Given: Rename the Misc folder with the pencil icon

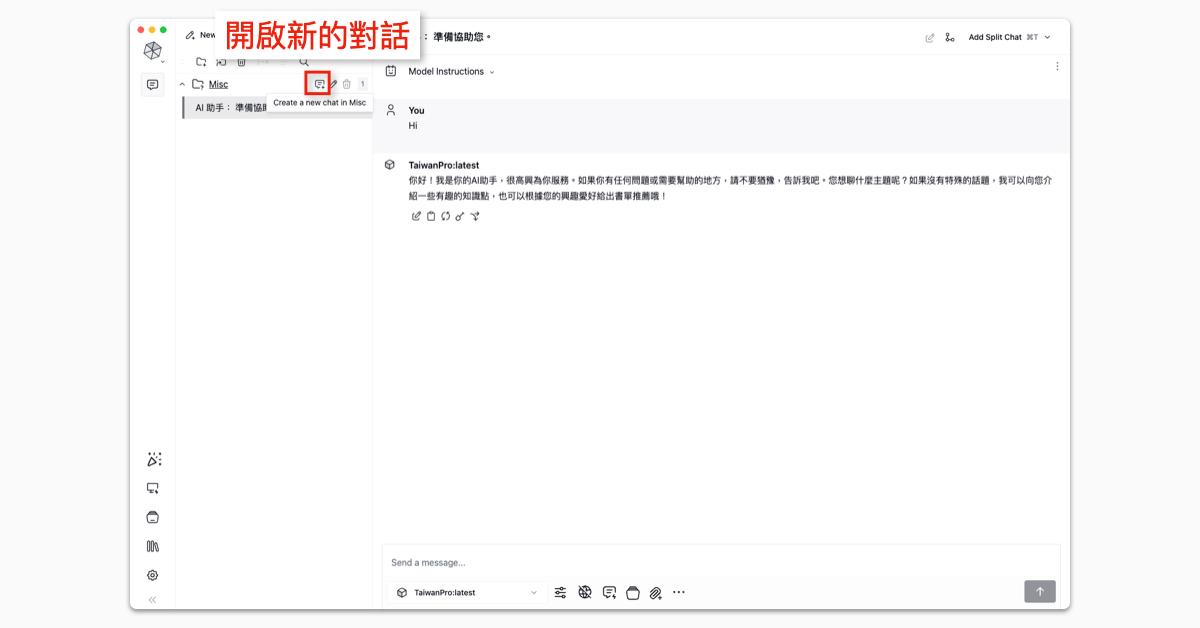Looking at the screenshot, I should pos(334,84).
